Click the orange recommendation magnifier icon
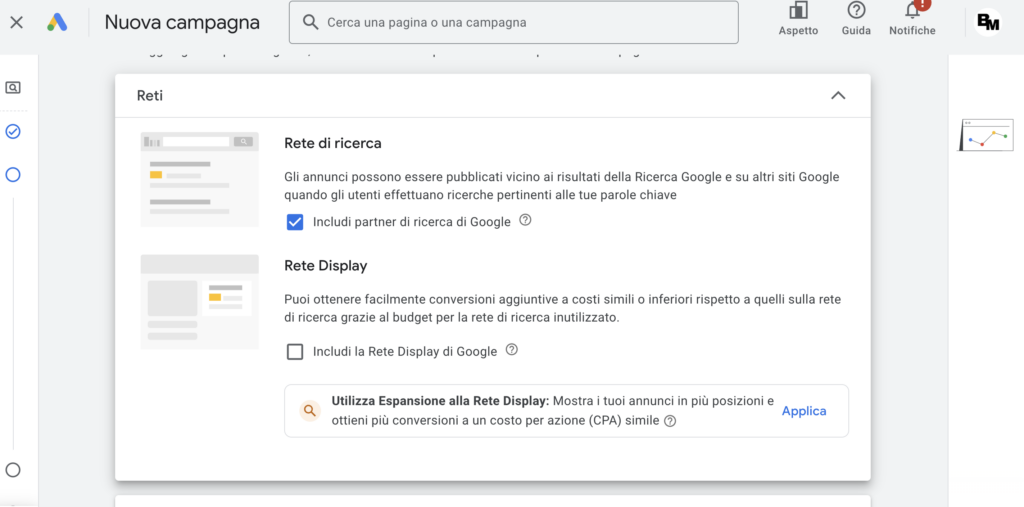1024x507 pixels. point(310,410)
